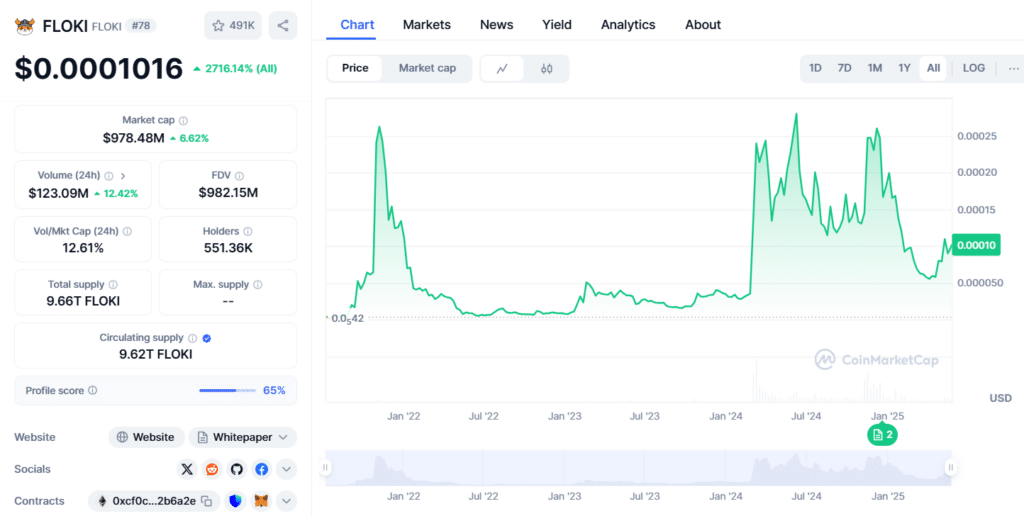Expand the Whitepaper dropdown

pyautogui.click(x=243, y=438)
